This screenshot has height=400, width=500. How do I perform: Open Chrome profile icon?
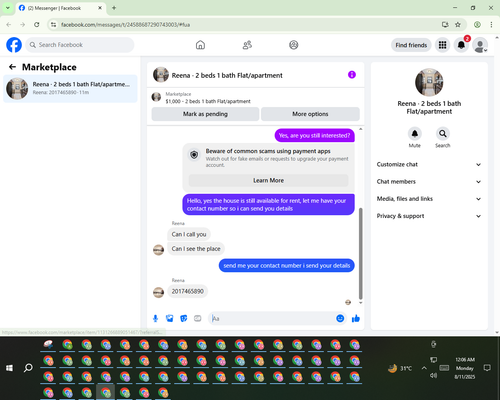coord(477,25)
